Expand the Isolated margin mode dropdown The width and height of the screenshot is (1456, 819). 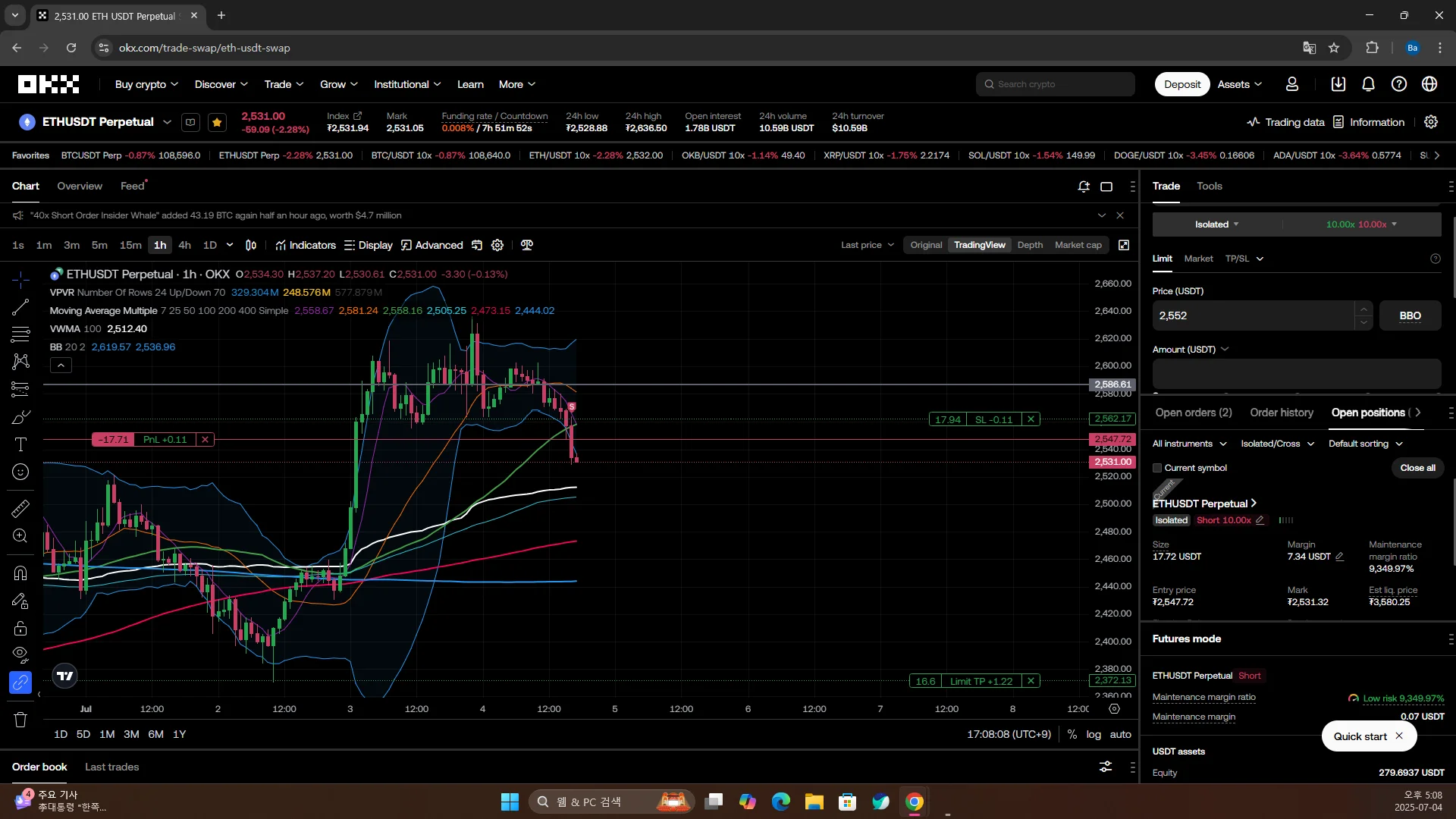1216,224
